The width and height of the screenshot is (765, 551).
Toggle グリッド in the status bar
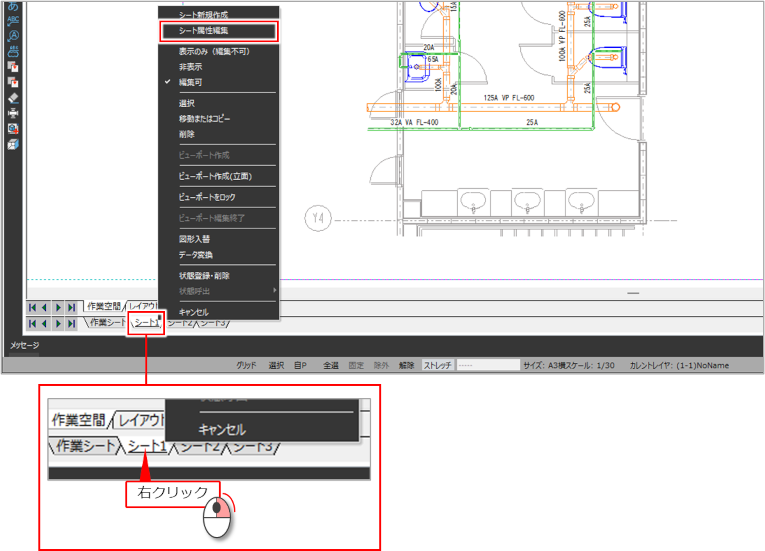(x=246, y=365)
